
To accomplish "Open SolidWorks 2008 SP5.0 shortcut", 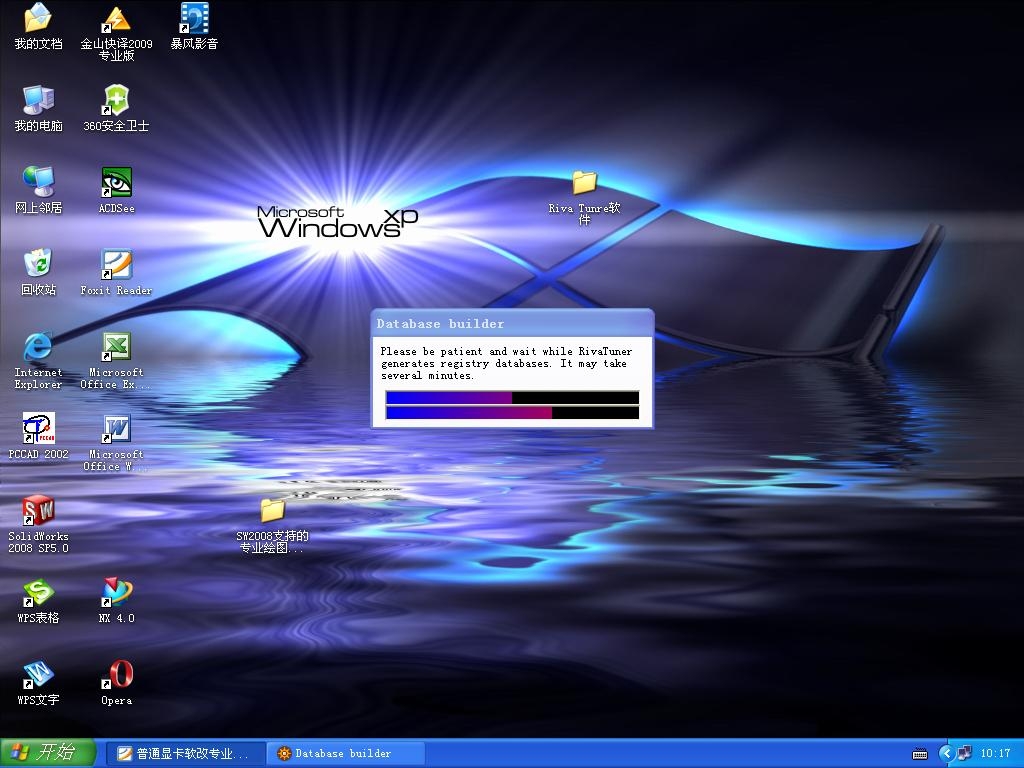I will coord(38,524).
